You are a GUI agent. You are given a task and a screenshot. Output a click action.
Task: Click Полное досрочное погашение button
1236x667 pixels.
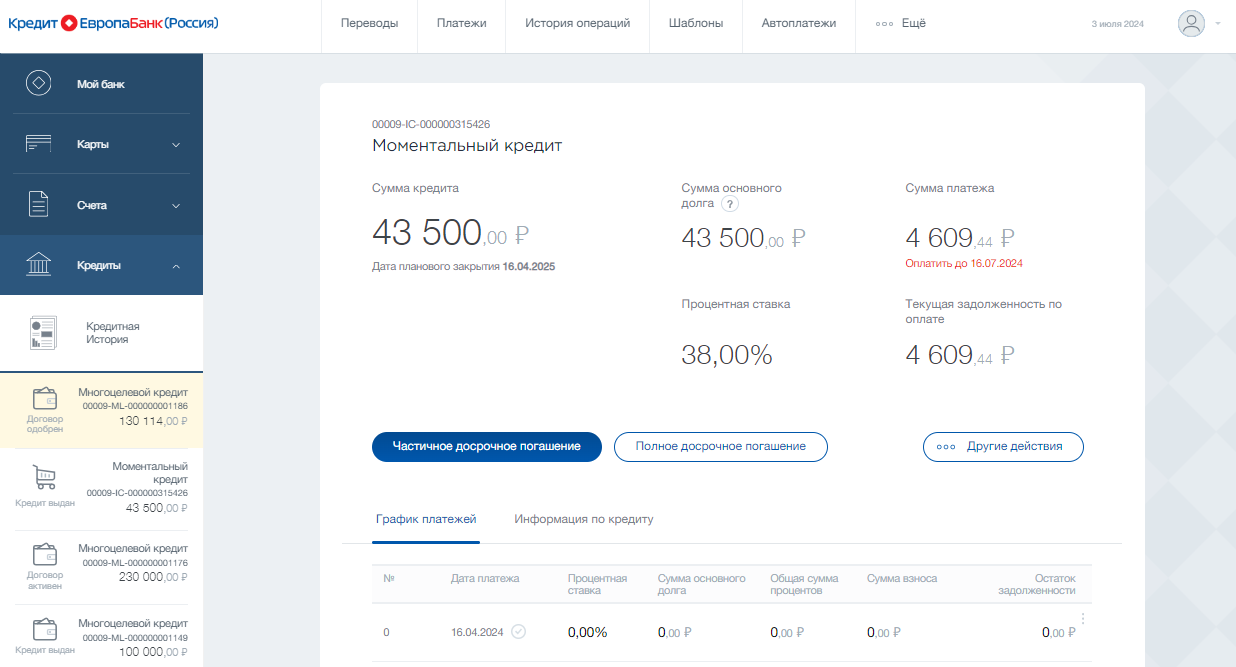pyautogui.click(x=720, y=446)
